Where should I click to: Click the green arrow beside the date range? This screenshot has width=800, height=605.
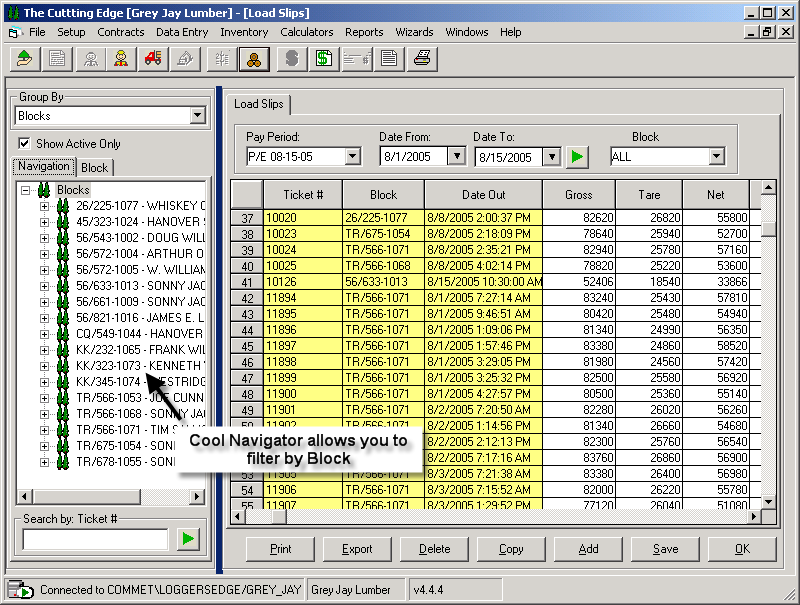(x=577, y=157)
